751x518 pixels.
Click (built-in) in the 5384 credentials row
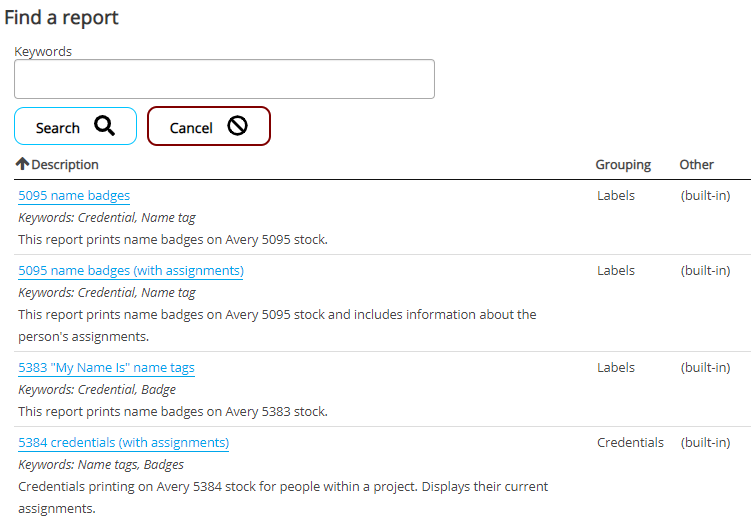(705, 443)
